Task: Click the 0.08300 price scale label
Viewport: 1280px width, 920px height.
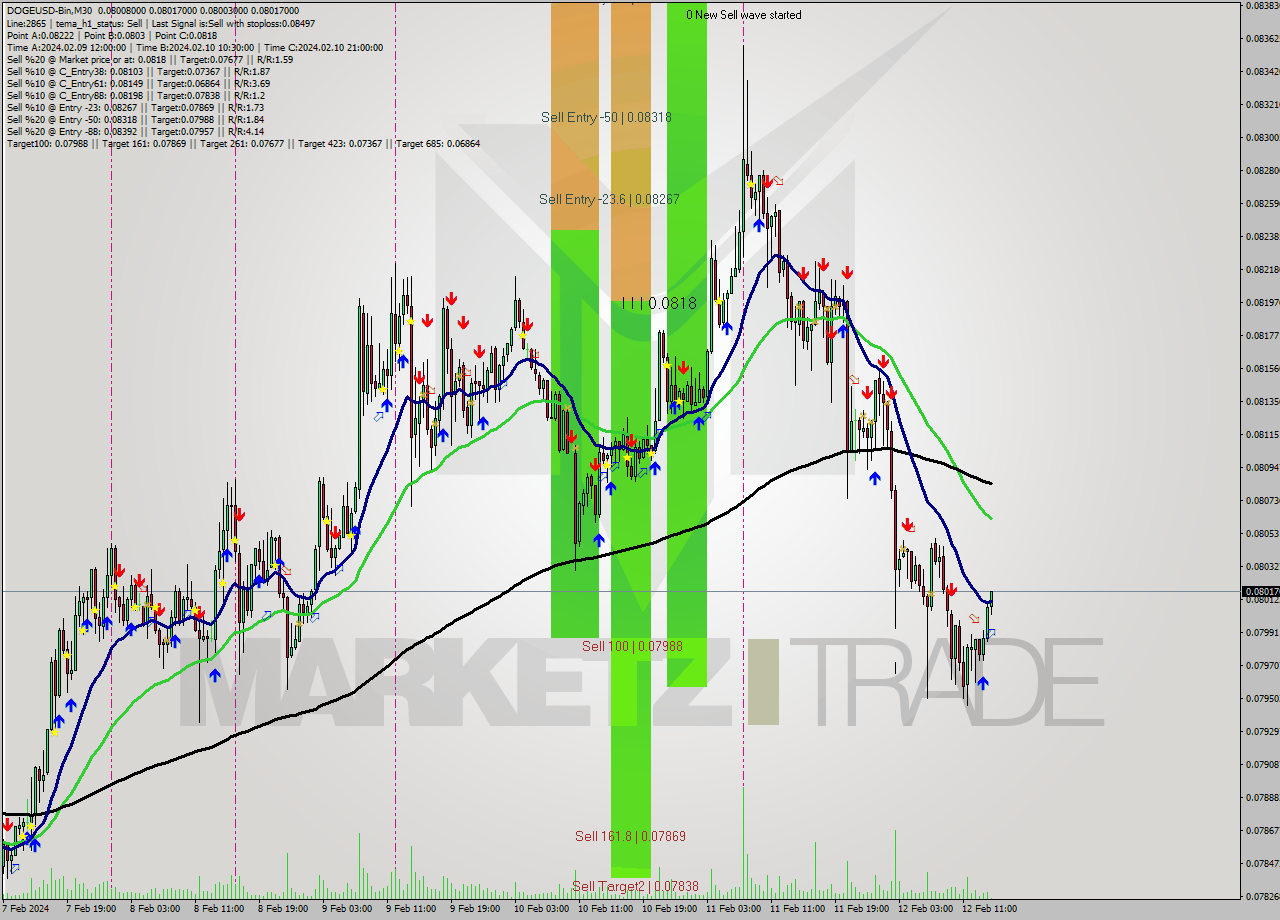Action: pos(1261,137)
